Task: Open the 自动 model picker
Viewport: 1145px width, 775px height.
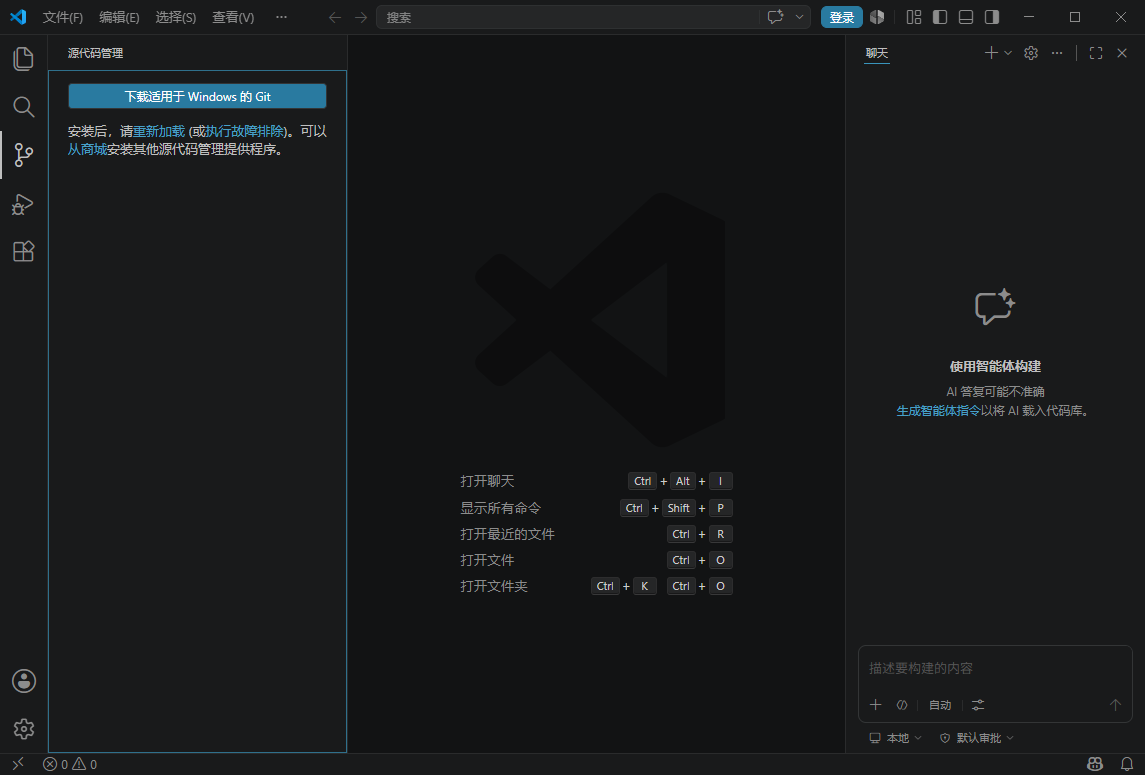Action: 940,705
